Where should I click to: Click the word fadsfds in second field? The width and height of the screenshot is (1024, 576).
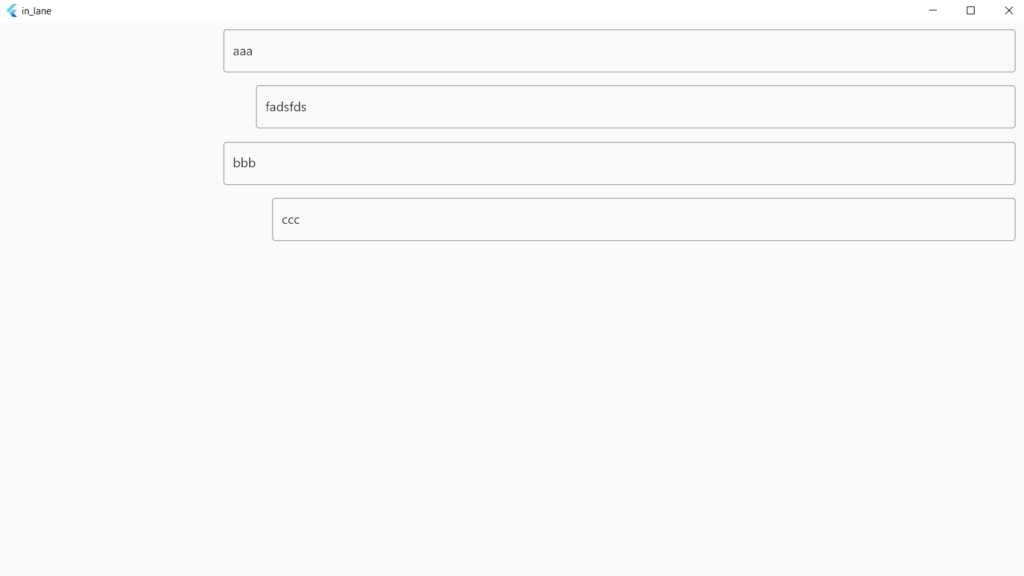(286, 107)
